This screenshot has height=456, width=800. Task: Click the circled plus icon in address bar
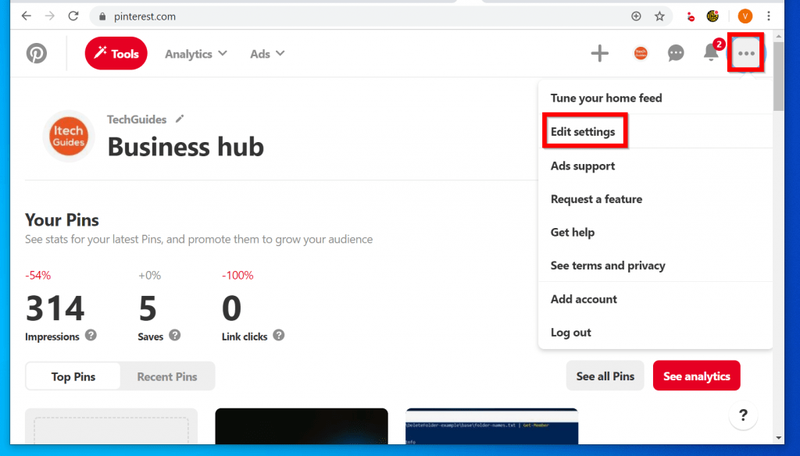636,16
